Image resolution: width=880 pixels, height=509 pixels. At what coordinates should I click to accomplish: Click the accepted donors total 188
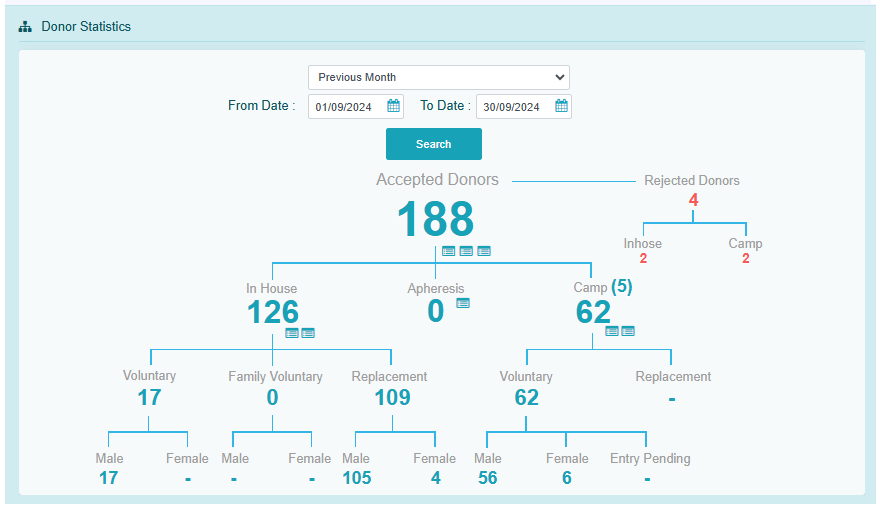[x=435, y=219]
